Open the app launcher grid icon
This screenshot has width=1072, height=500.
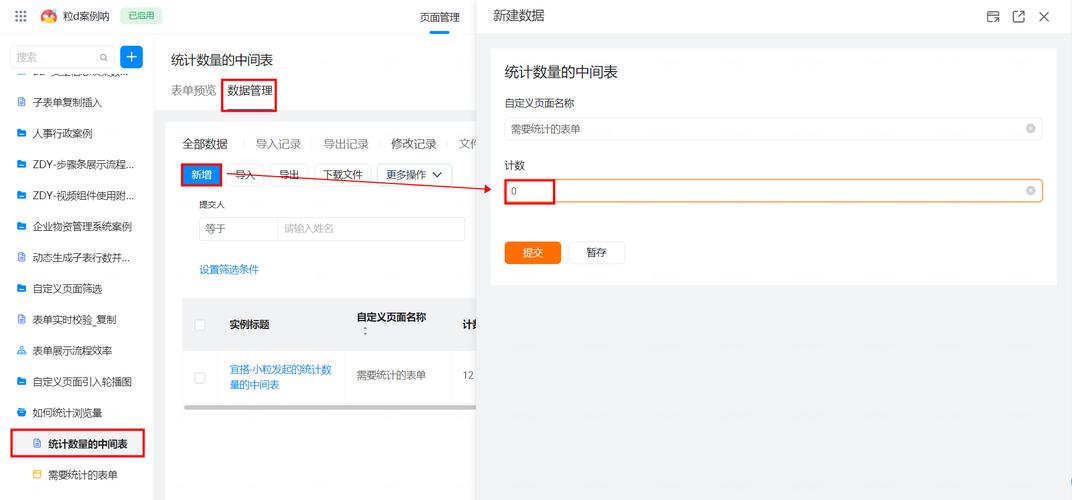point(21,16)
